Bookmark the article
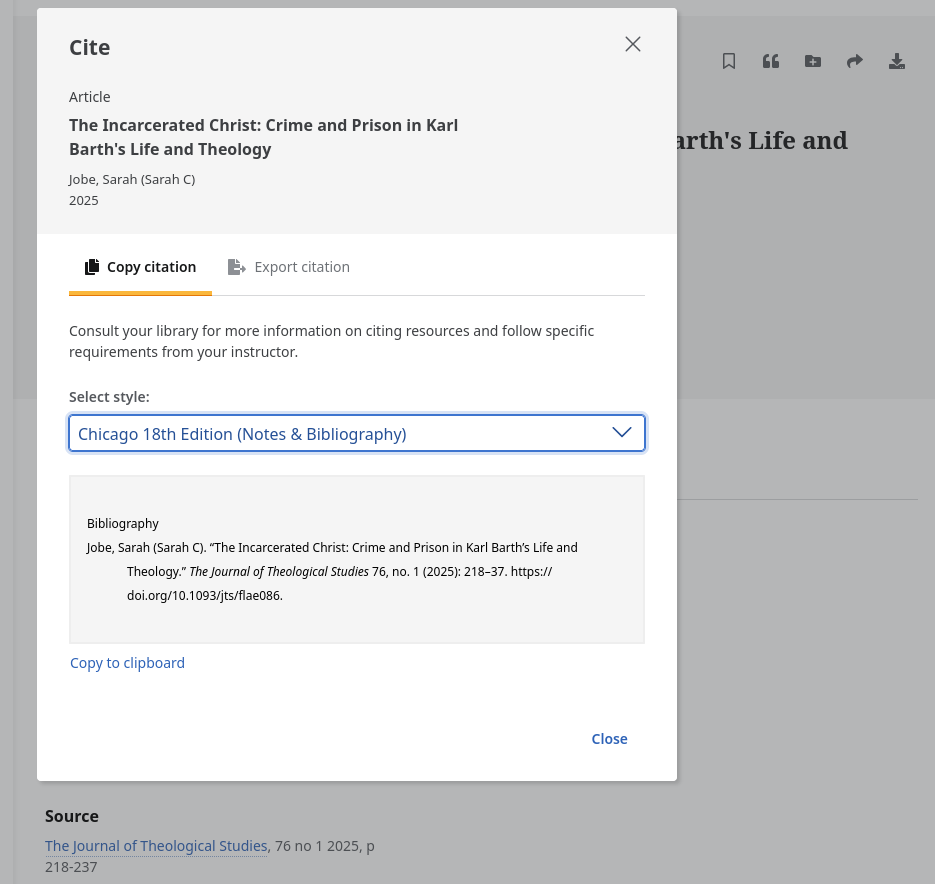 pyautogui.click(x=729, y=61)
